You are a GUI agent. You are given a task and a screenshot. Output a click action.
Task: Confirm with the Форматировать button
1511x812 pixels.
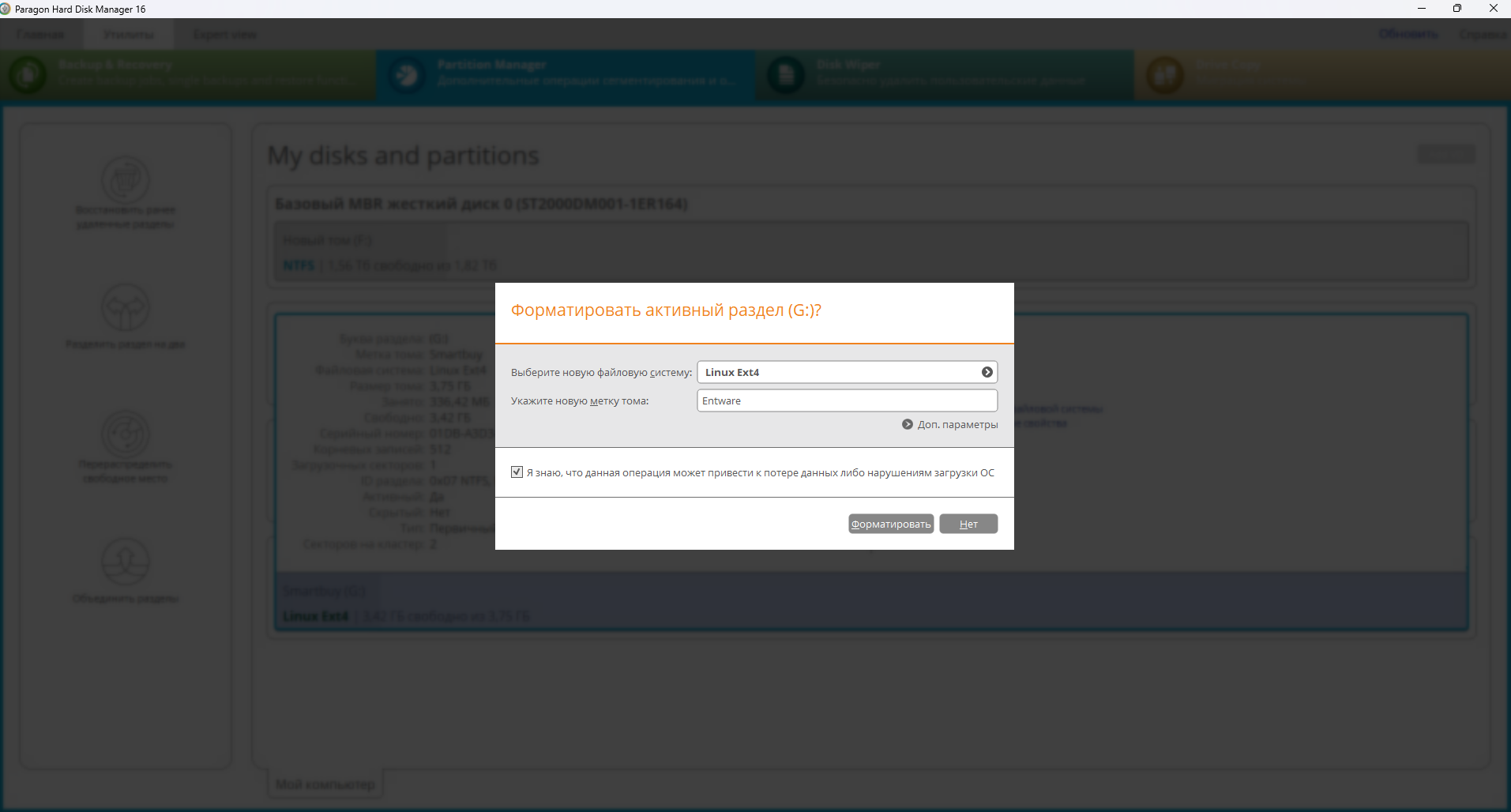(891, 524)
